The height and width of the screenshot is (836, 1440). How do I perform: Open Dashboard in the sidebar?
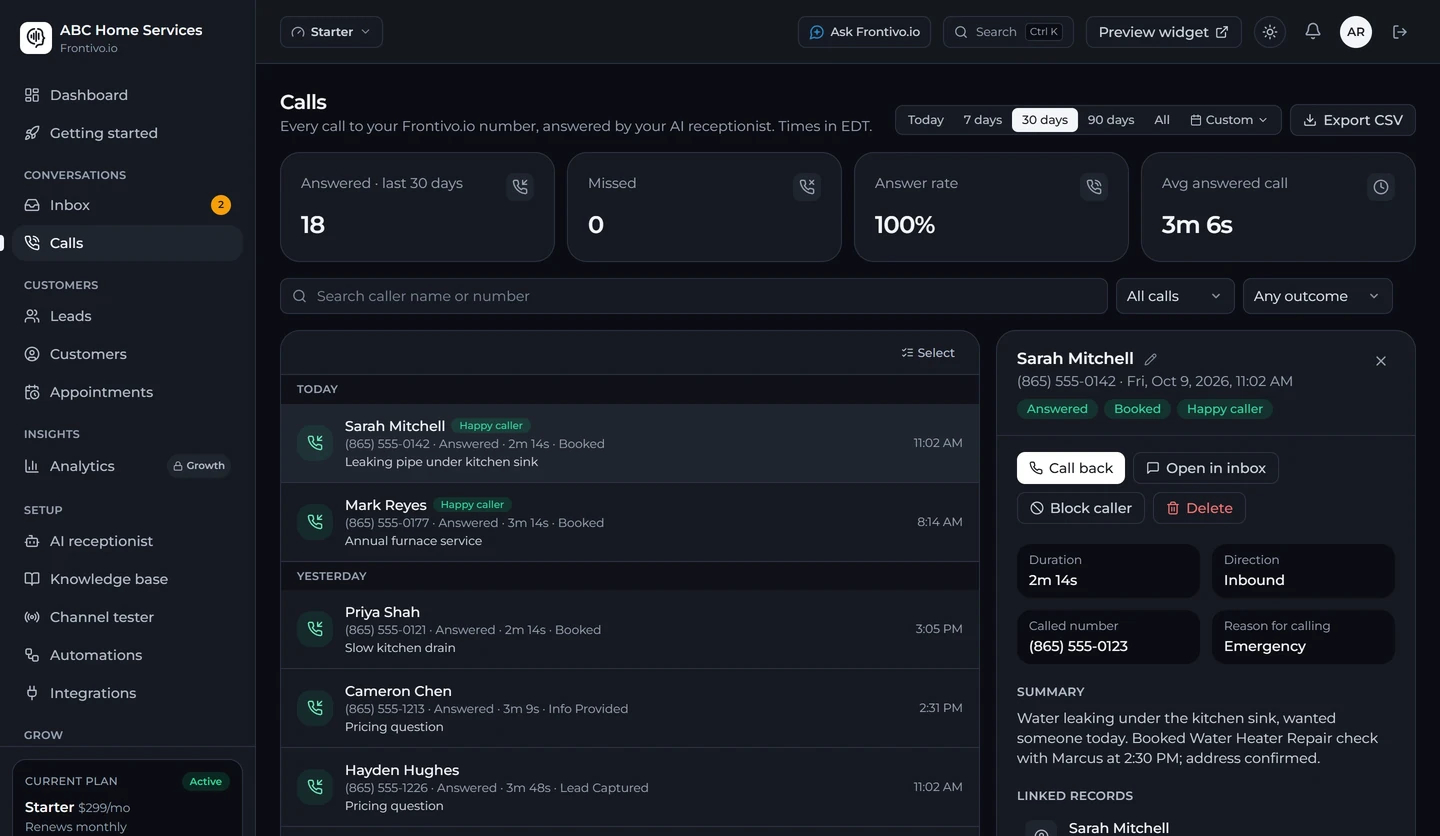pyautogui.click(x=128, y=95)
